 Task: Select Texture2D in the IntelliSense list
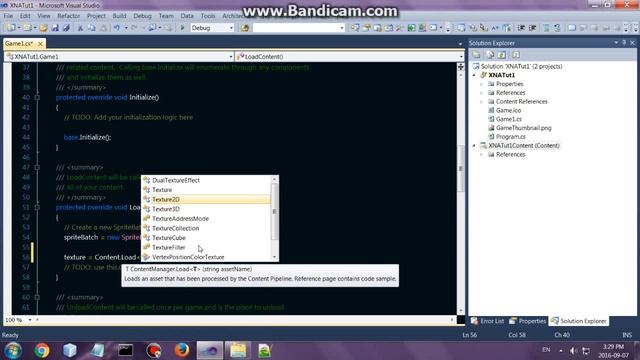pyautogui.click(x=206, y=200)
